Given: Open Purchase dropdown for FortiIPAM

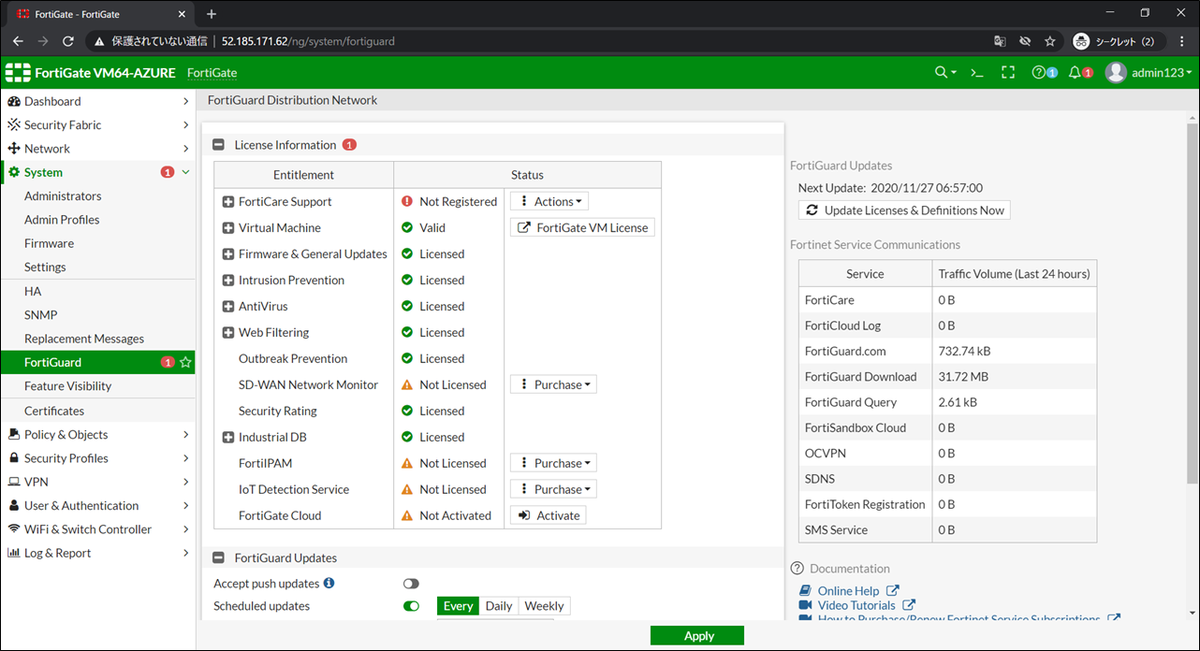Looking at the screenshot, I should (553, 463).
